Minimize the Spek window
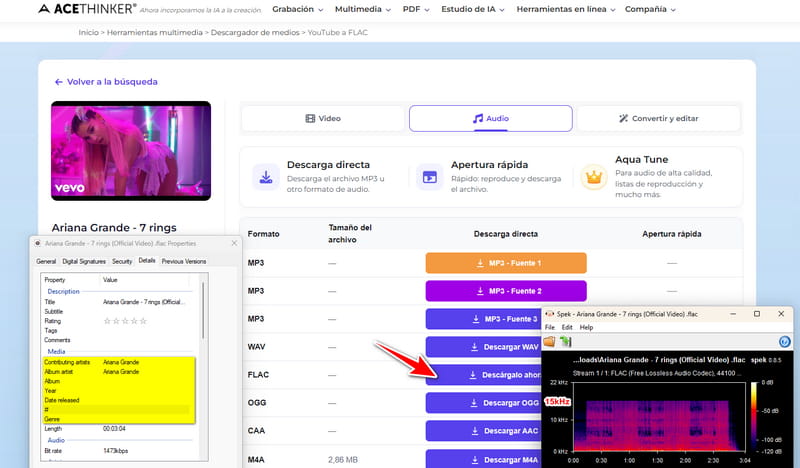This screenshot has width=800, height=468. (733, 314)
